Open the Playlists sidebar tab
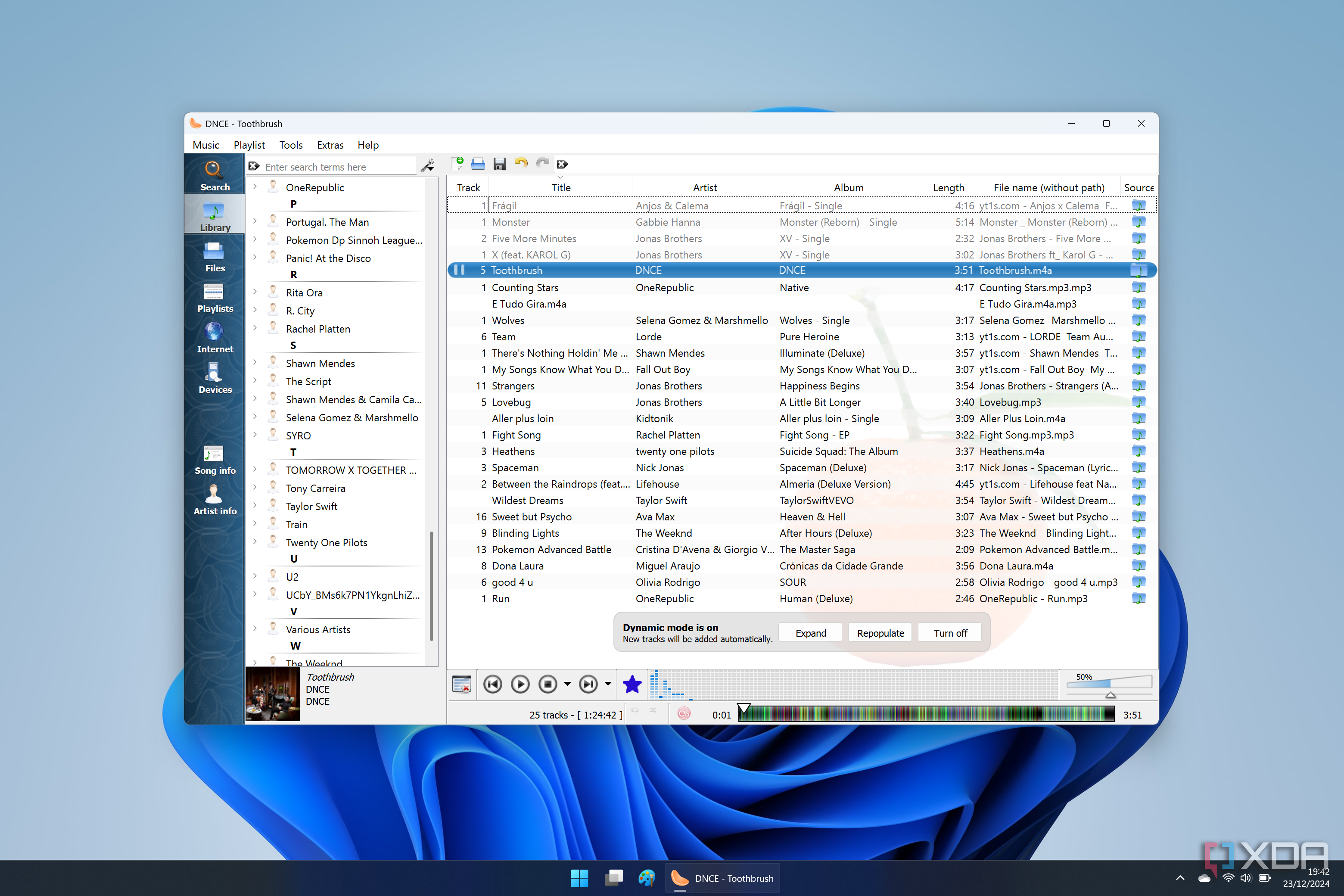 click(x=214, y=298)
